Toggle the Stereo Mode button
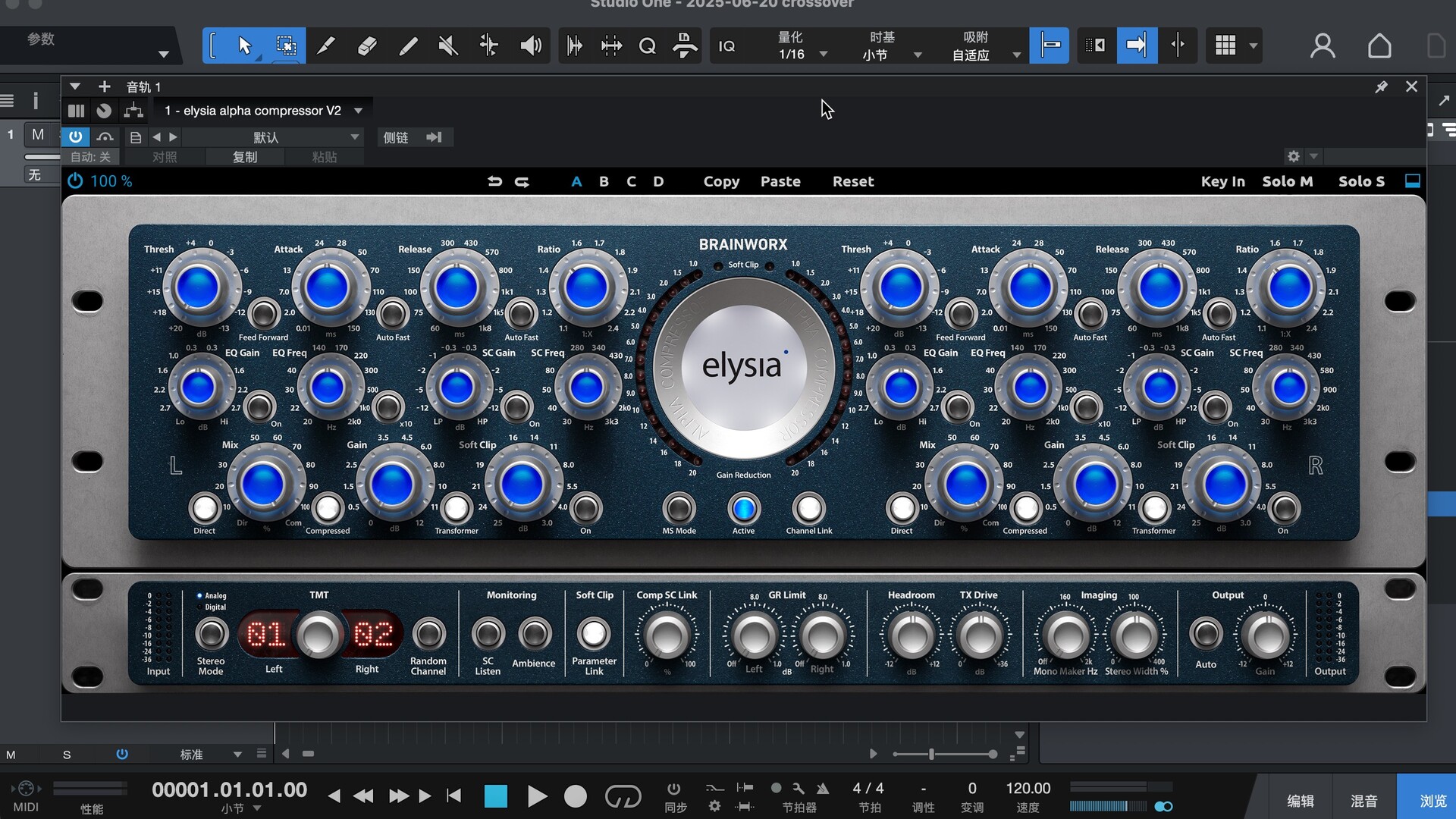 coord(211,633)
